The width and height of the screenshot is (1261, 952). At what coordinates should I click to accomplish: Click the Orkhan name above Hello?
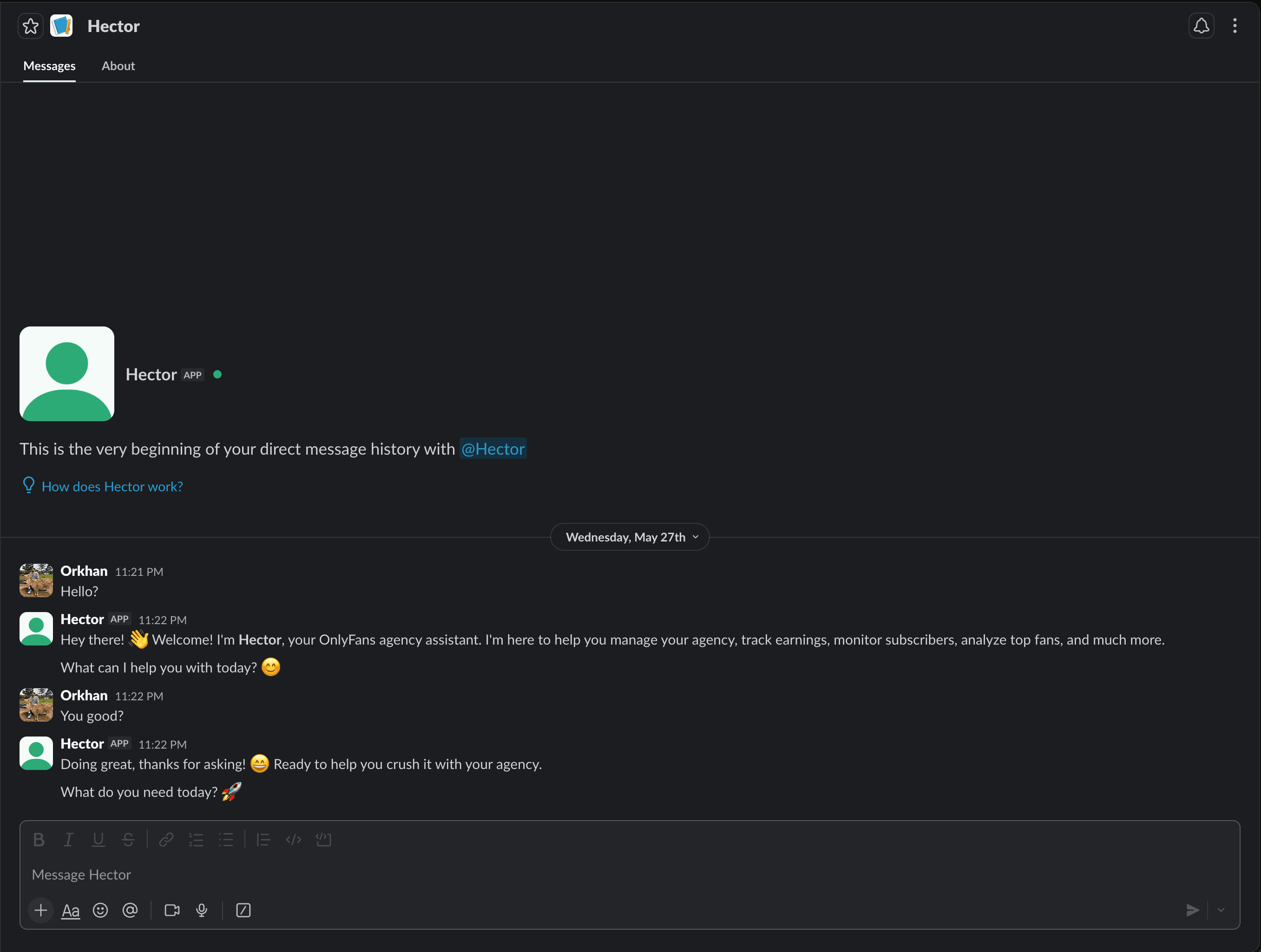point(84,571)
